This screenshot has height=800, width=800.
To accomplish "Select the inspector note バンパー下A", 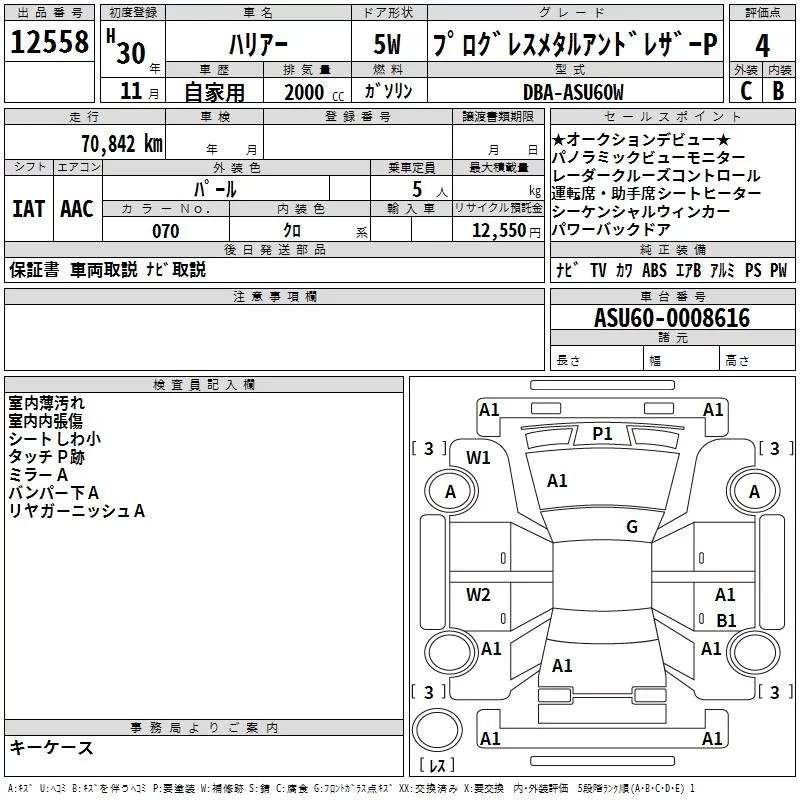I will (x=54, y=493).
